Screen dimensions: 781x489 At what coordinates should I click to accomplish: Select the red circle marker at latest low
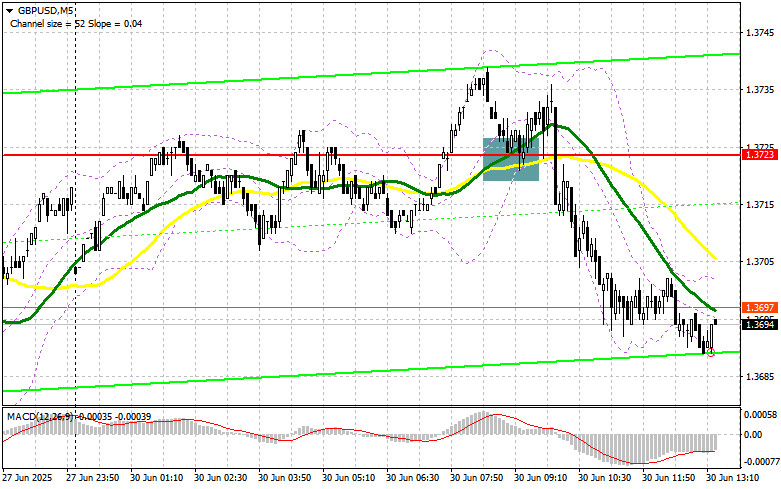pyautogui.click(x=711, y=353)
